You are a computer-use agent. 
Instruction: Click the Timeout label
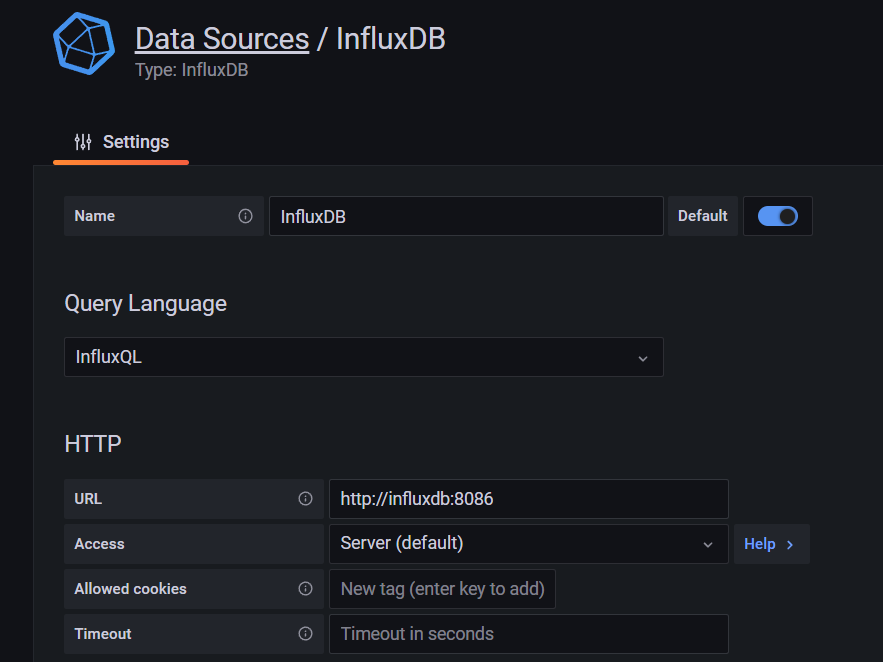coord(102,634)
